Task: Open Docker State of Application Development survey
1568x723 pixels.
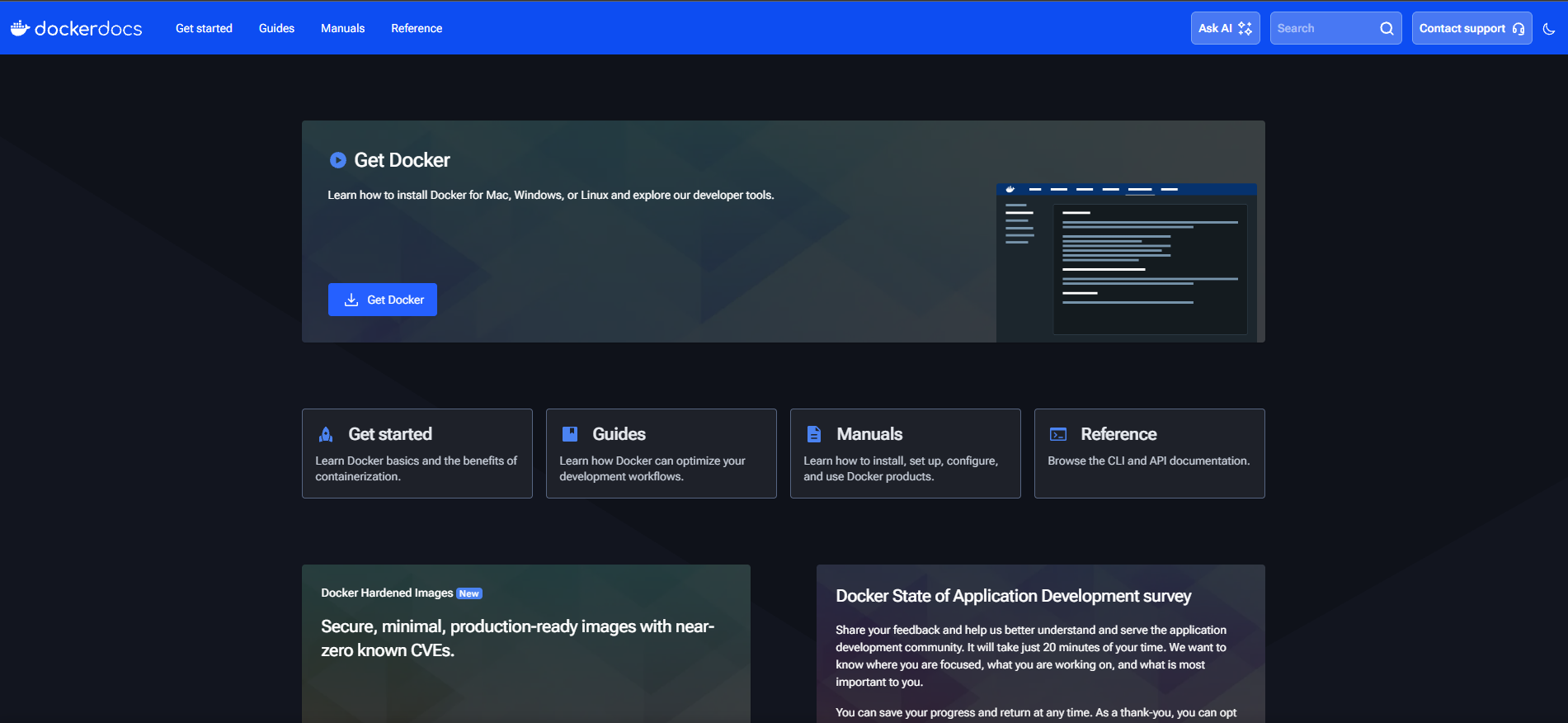Action: pos(1013,596)
